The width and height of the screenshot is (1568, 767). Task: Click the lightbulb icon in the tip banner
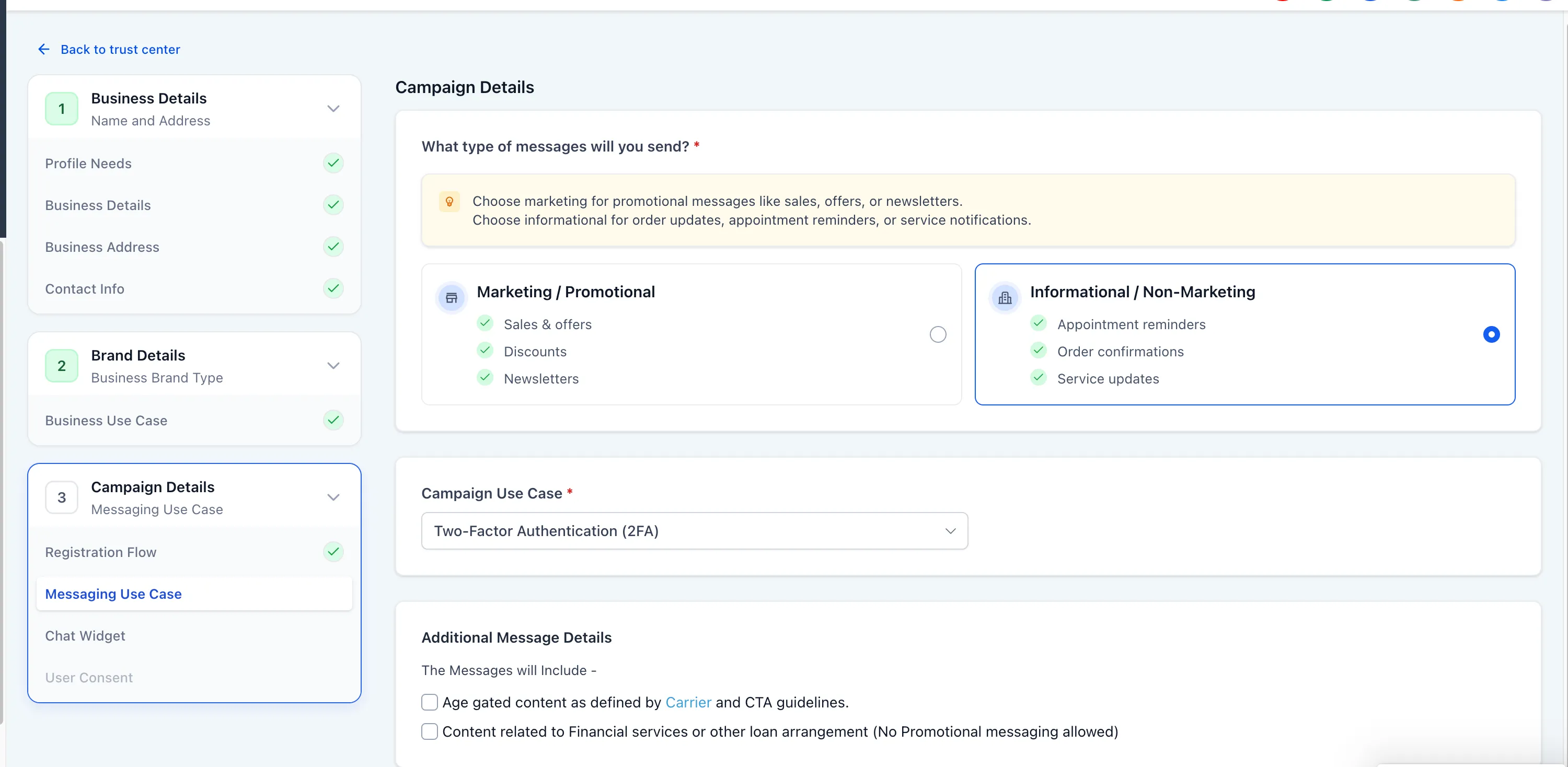(x=449, y=202)
